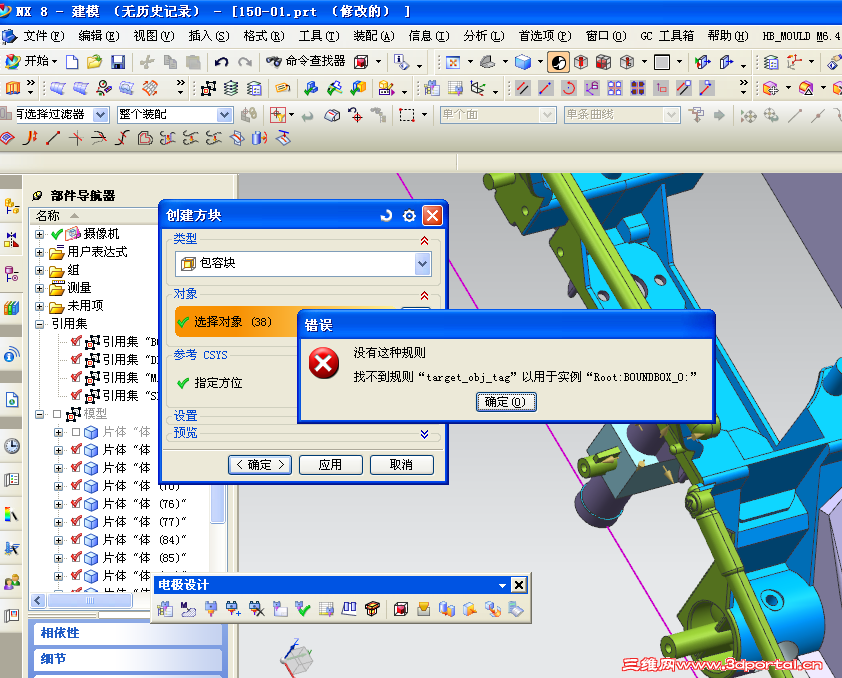Expand the 用户表达式 tree node
Screen dimensions: 842x678
pos(39,252)
